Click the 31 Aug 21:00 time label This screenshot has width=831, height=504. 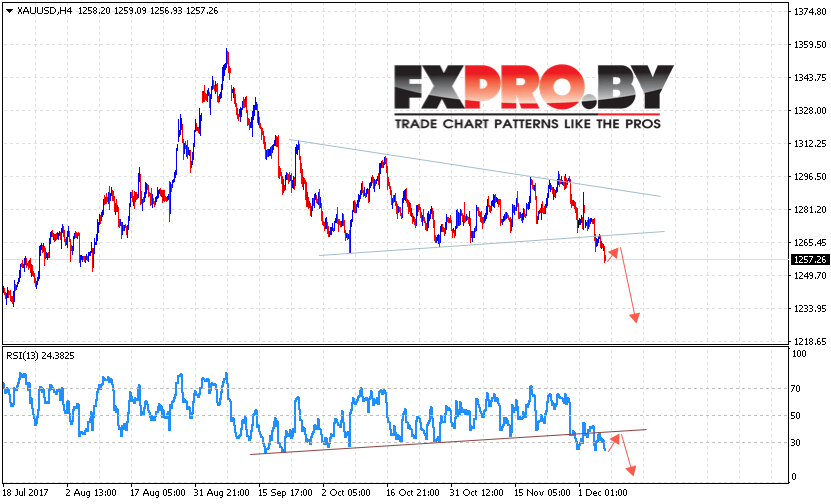click(222, 492)
